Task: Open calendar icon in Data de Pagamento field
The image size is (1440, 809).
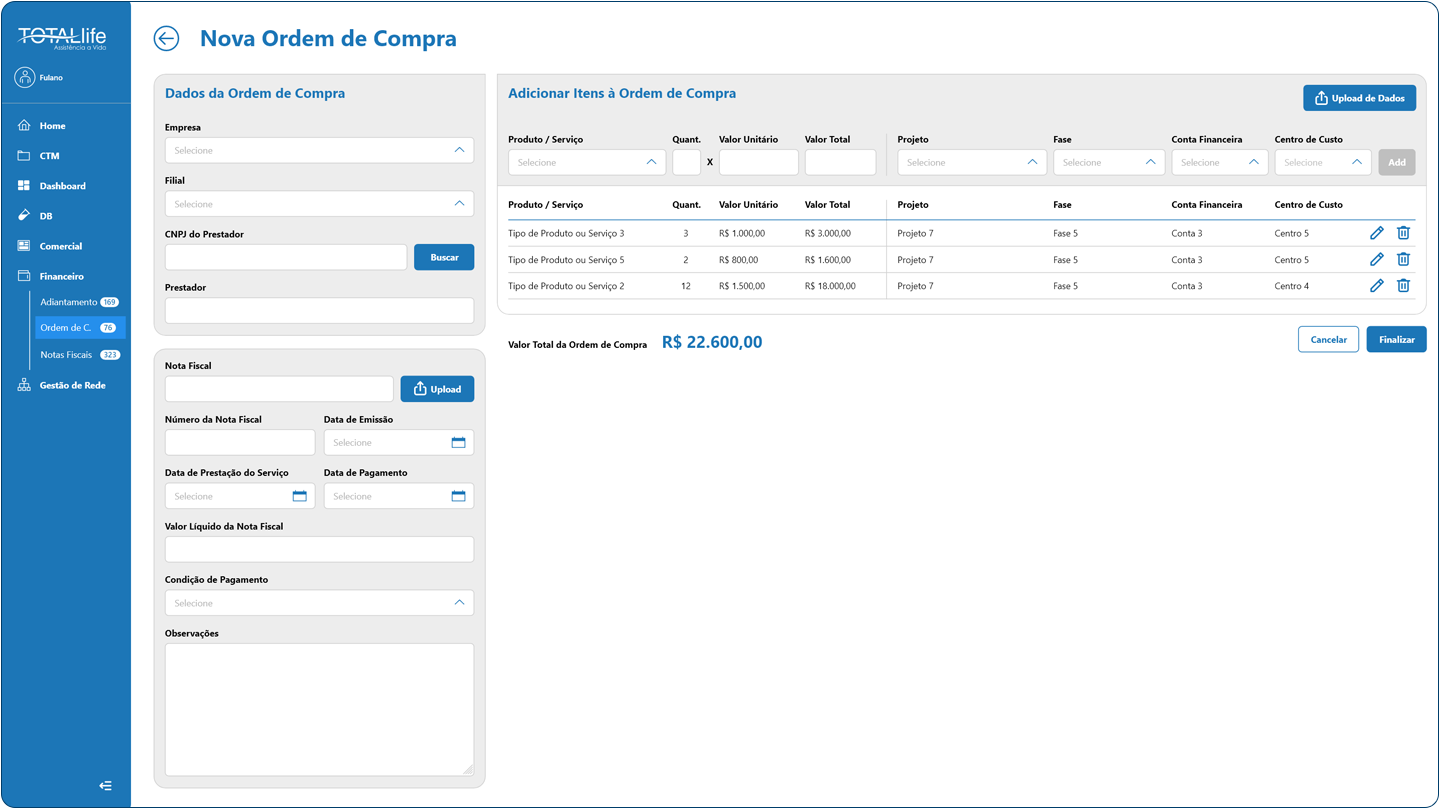Action: (458, 496)
